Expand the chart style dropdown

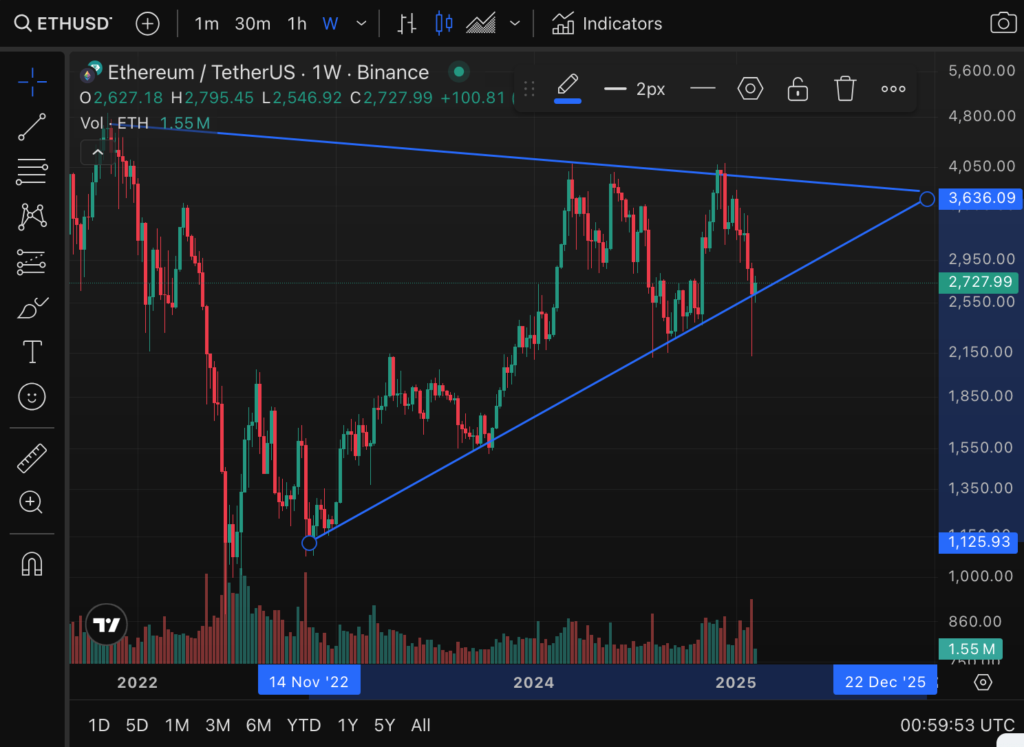tap(515, 24)
